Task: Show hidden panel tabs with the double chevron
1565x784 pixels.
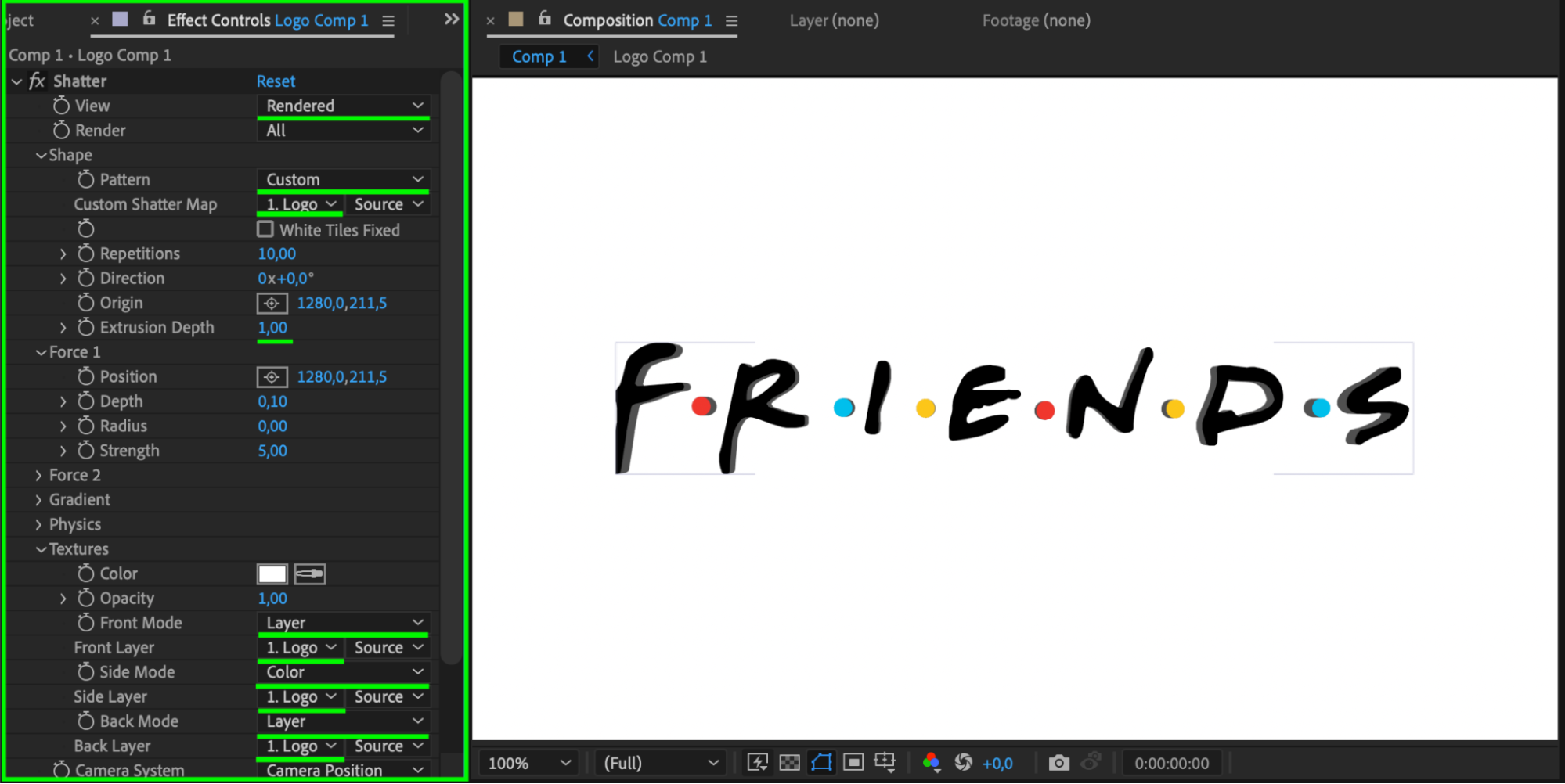Action: pos(452,19)
